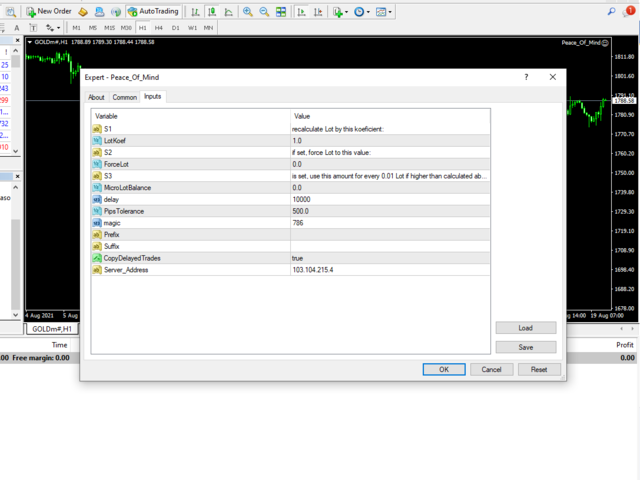Edit the delay value 10000
This screenshot has height=480, width=640.
[x=390, y=200]
